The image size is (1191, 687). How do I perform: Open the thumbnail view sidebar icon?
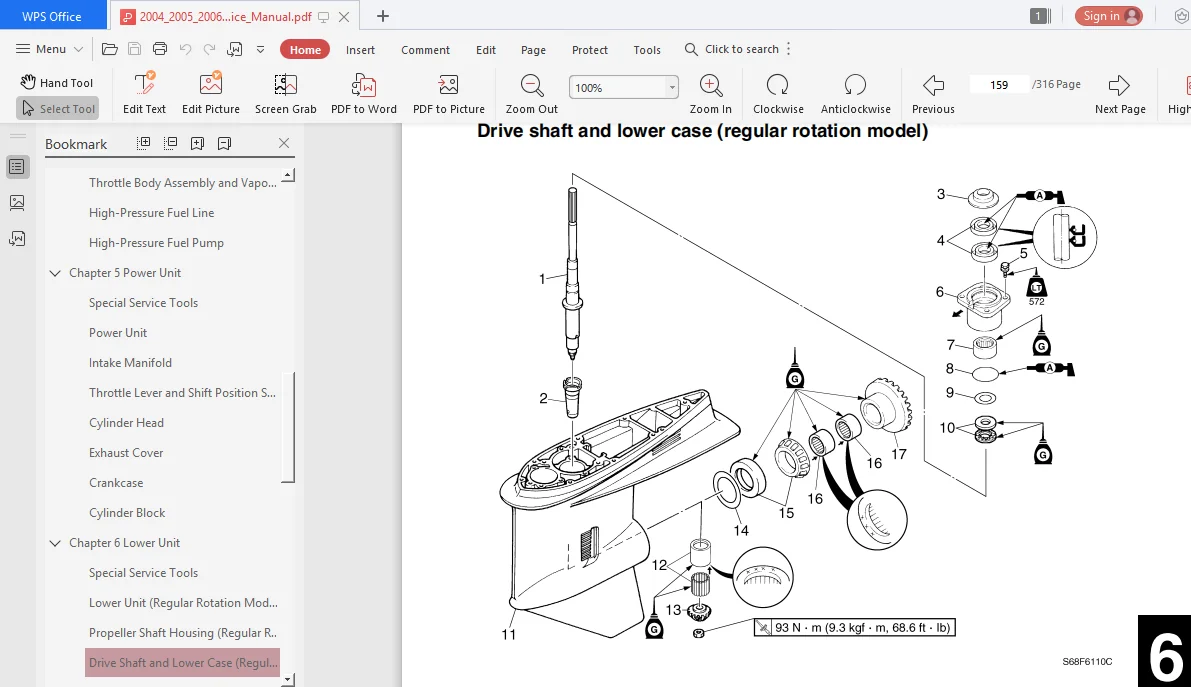tap(17, 203)
